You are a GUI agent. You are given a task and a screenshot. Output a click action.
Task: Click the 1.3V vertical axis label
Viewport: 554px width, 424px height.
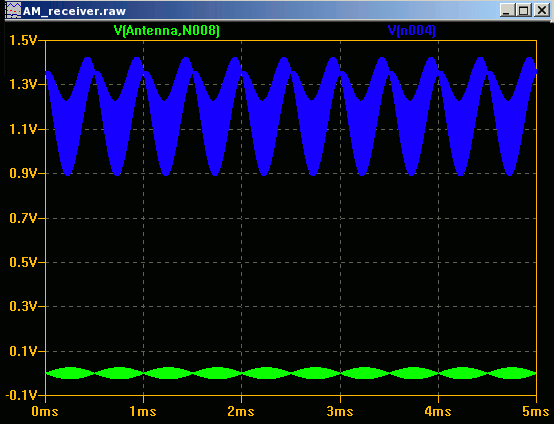pos(23,85)
